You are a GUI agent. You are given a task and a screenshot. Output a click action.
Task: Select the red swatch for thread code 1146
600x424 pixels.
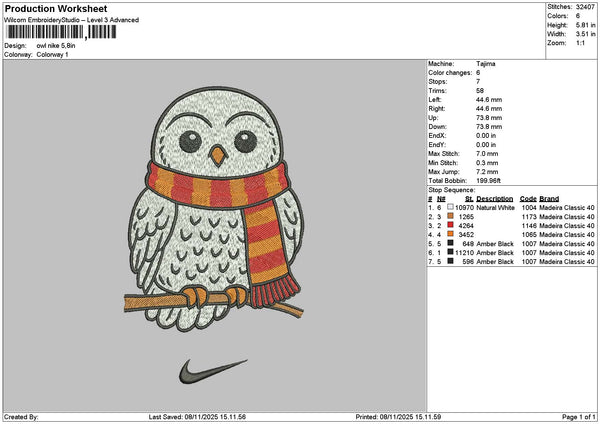pyautogui.click(x=450, y=225)
